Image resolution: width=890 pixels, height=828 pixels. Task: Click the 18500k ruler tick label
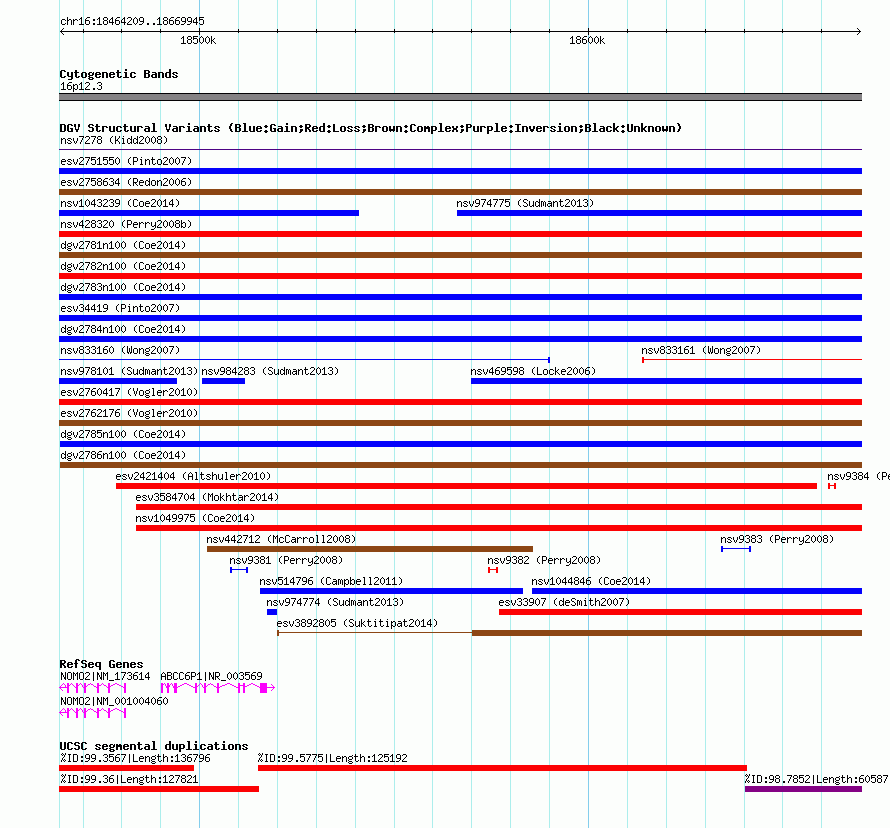click(198, 40)
